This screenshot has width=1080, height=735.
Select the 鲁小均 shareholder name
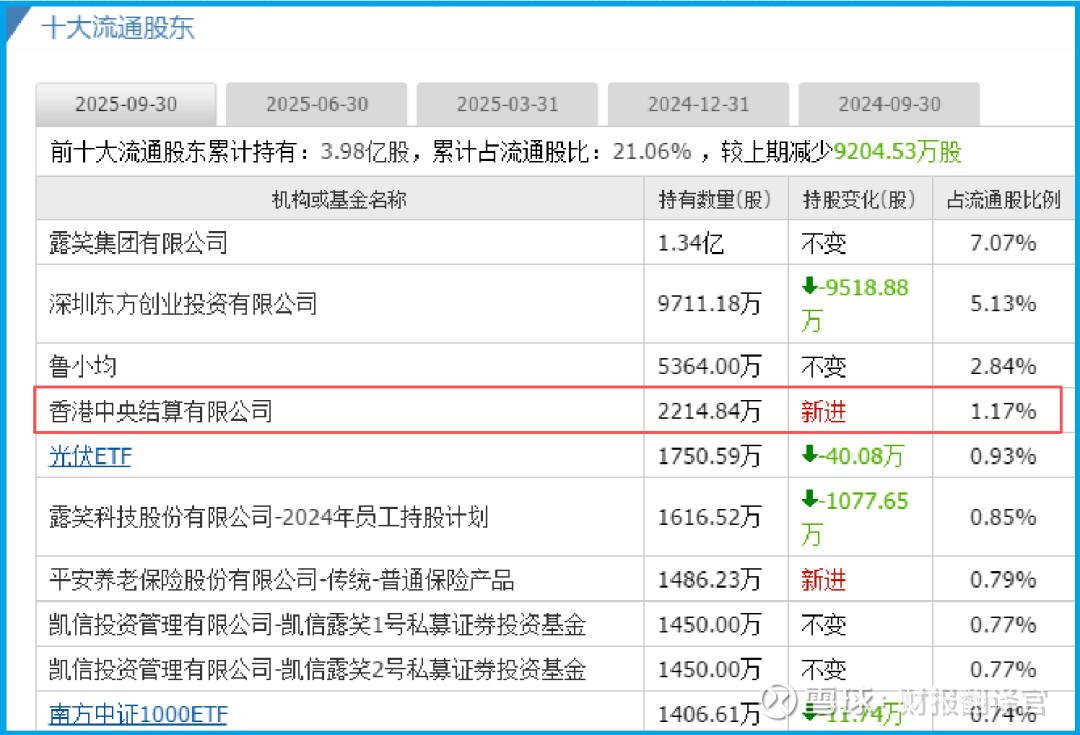click(83, 366)
